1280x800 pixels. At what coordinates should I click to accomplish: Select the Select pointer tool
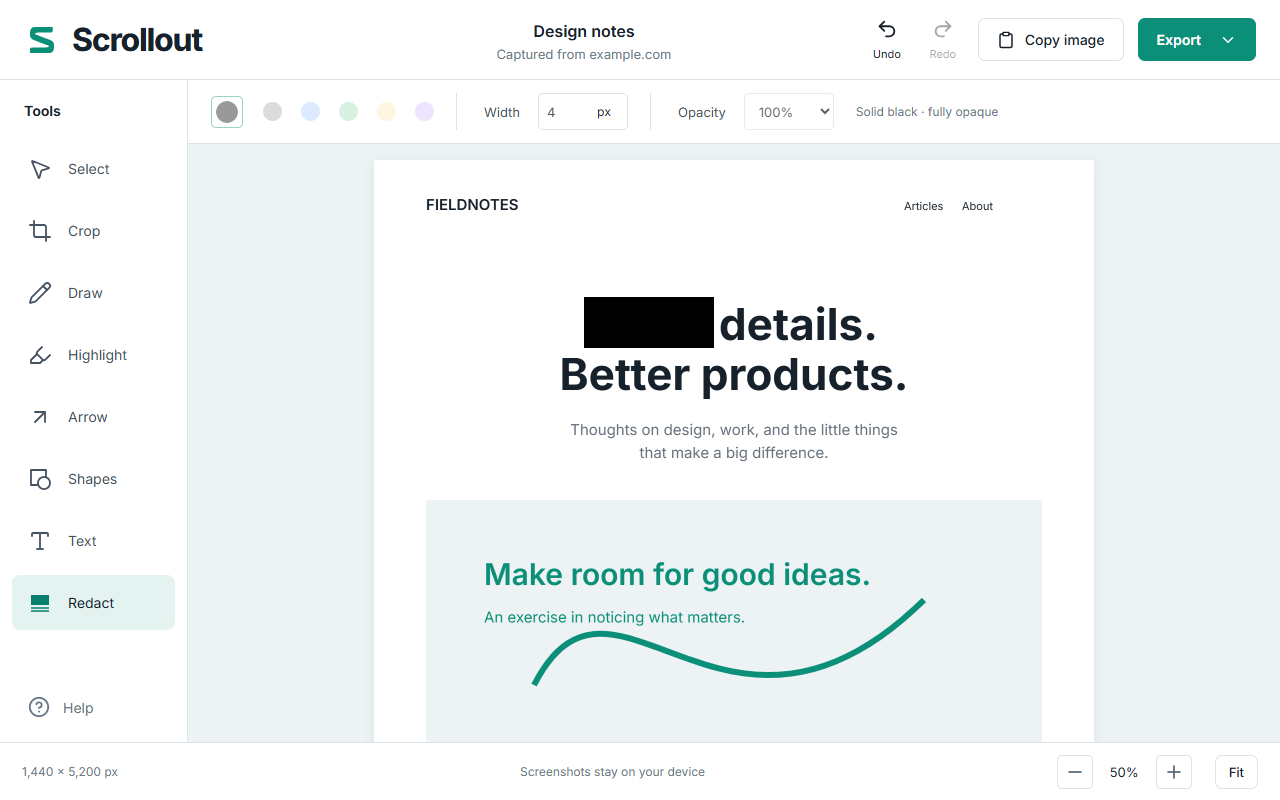(93, 169)
